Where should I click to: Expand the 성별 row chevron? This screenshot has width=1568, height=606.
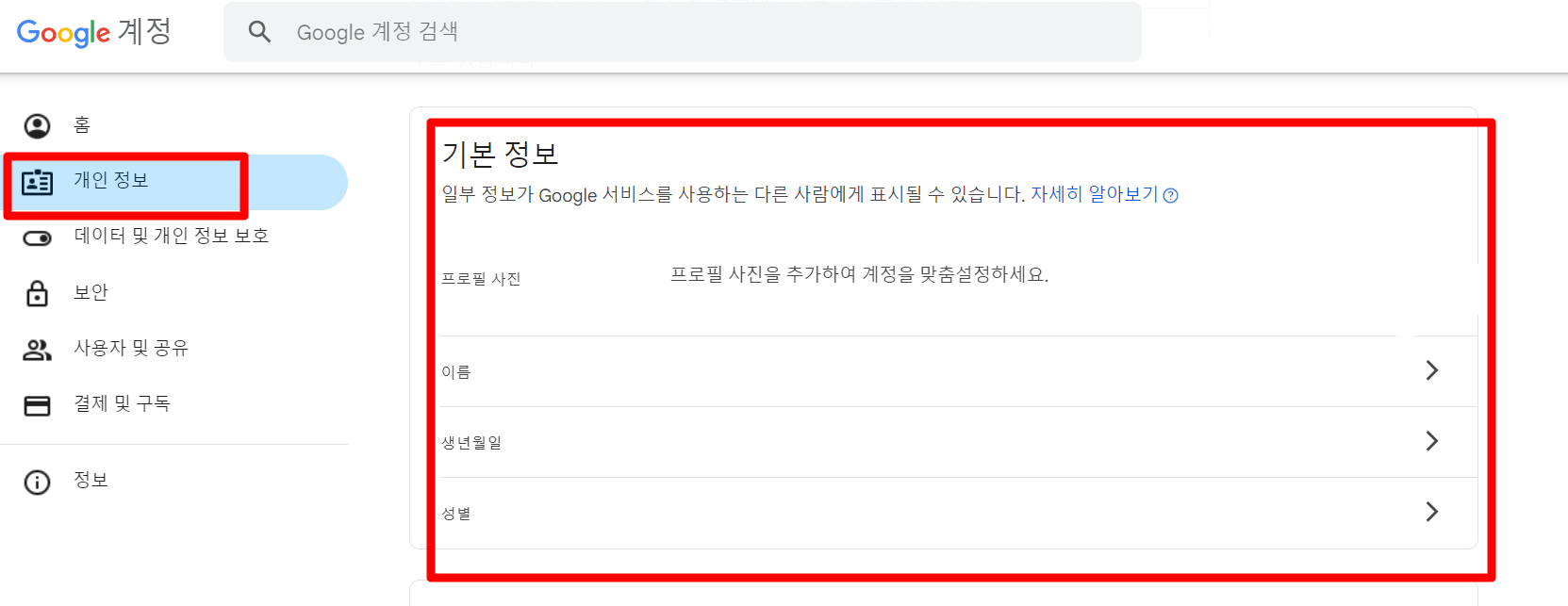click(x=1431, y=512)
